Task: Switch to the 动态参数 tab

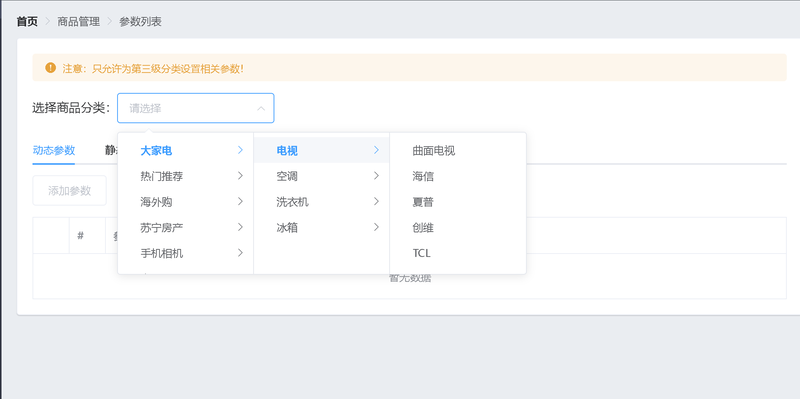Action: (x=54, y=150)
